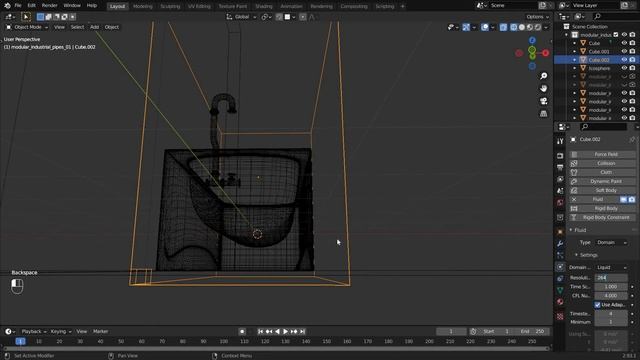Screen dimensions: 640x360
Task: Toggle X-ray mode icon in viewport header
Action: click(503, 27)
